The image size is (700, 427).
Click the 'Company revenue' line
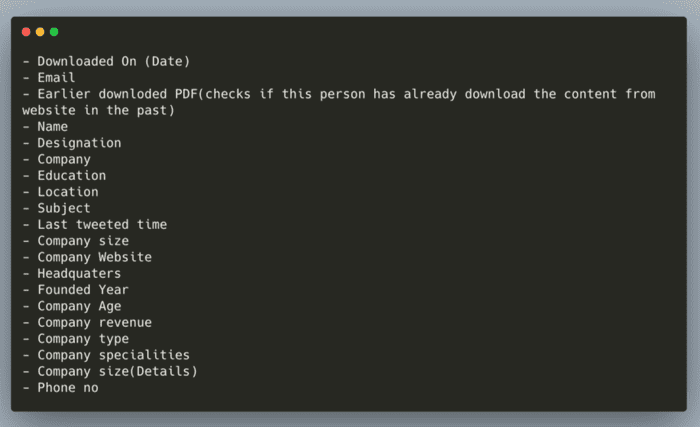[x=87, y=323]
